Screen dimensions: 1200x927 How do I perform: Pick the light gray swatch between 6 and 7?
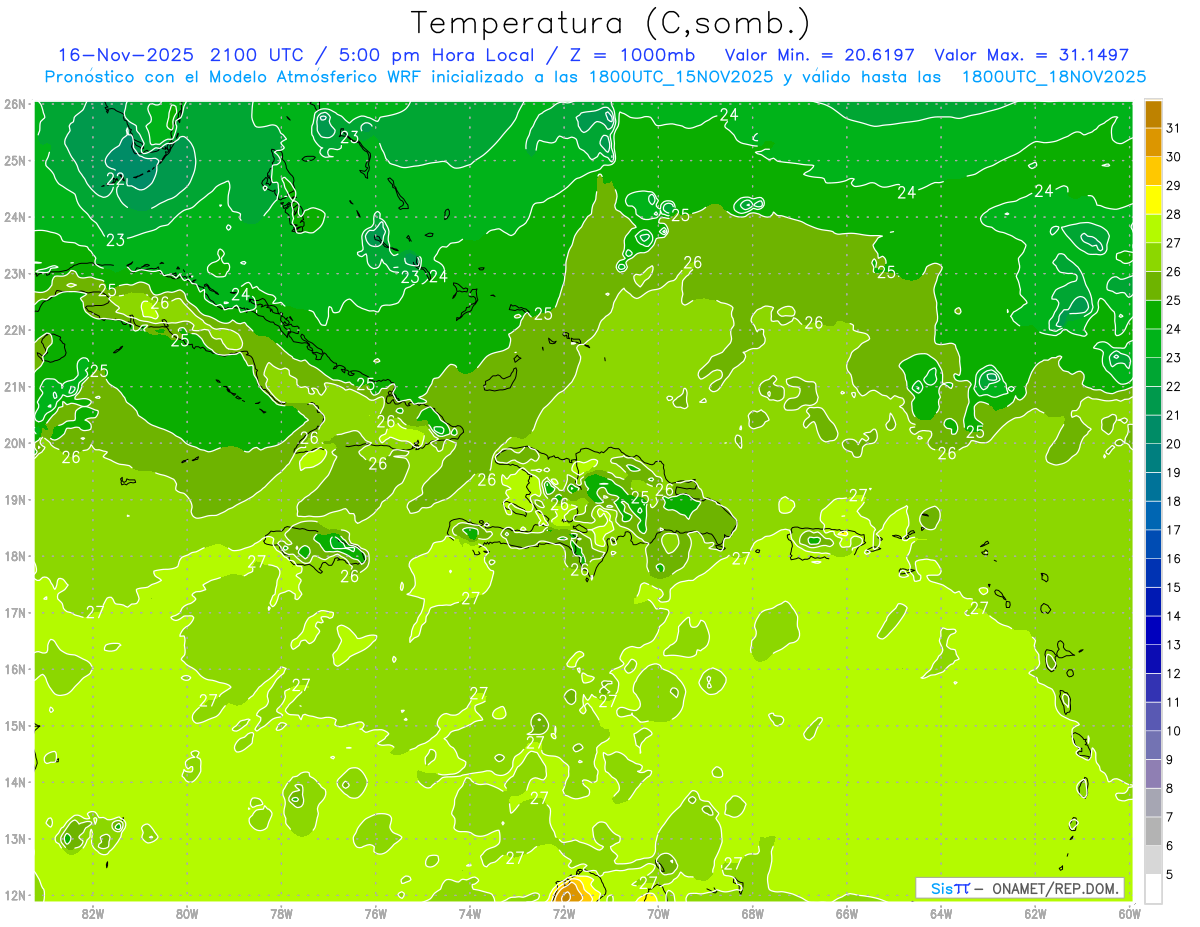click(x=1153, y=831)
